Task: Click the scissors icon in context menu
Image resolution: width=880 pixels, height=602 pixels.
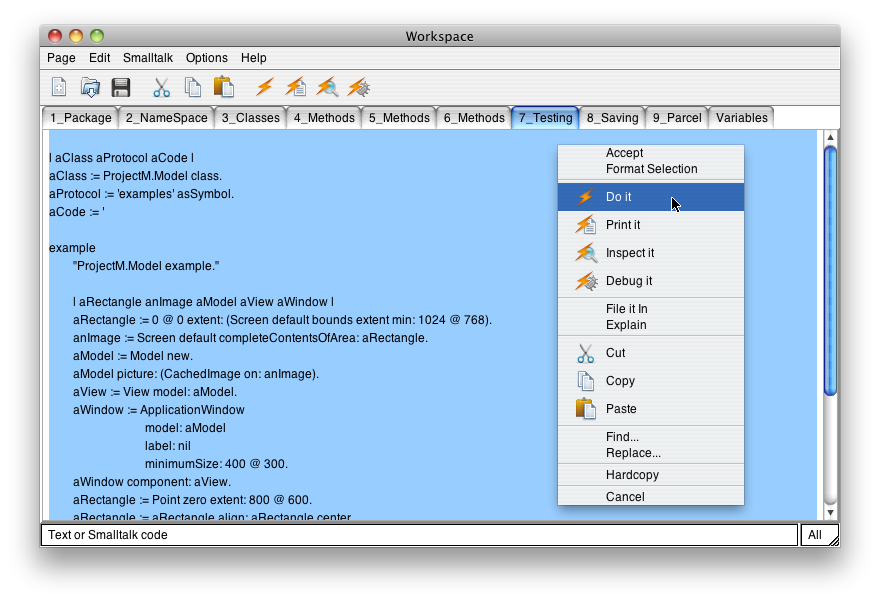Action: [586, 353]
